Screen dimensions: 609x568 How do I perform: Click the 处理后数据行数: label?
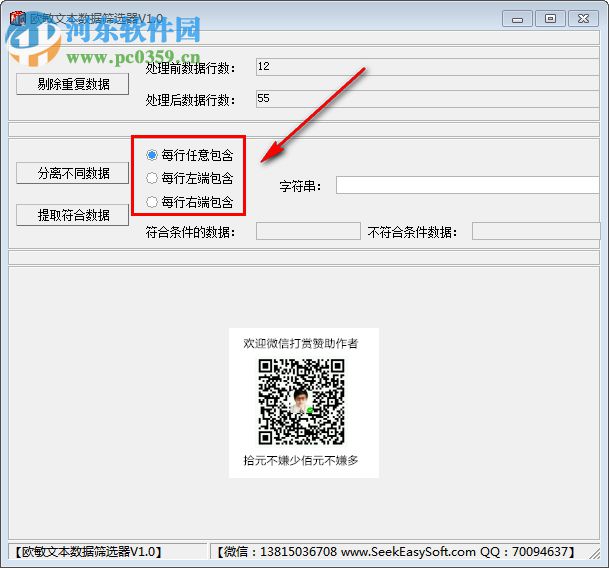[x=190, y=100]
